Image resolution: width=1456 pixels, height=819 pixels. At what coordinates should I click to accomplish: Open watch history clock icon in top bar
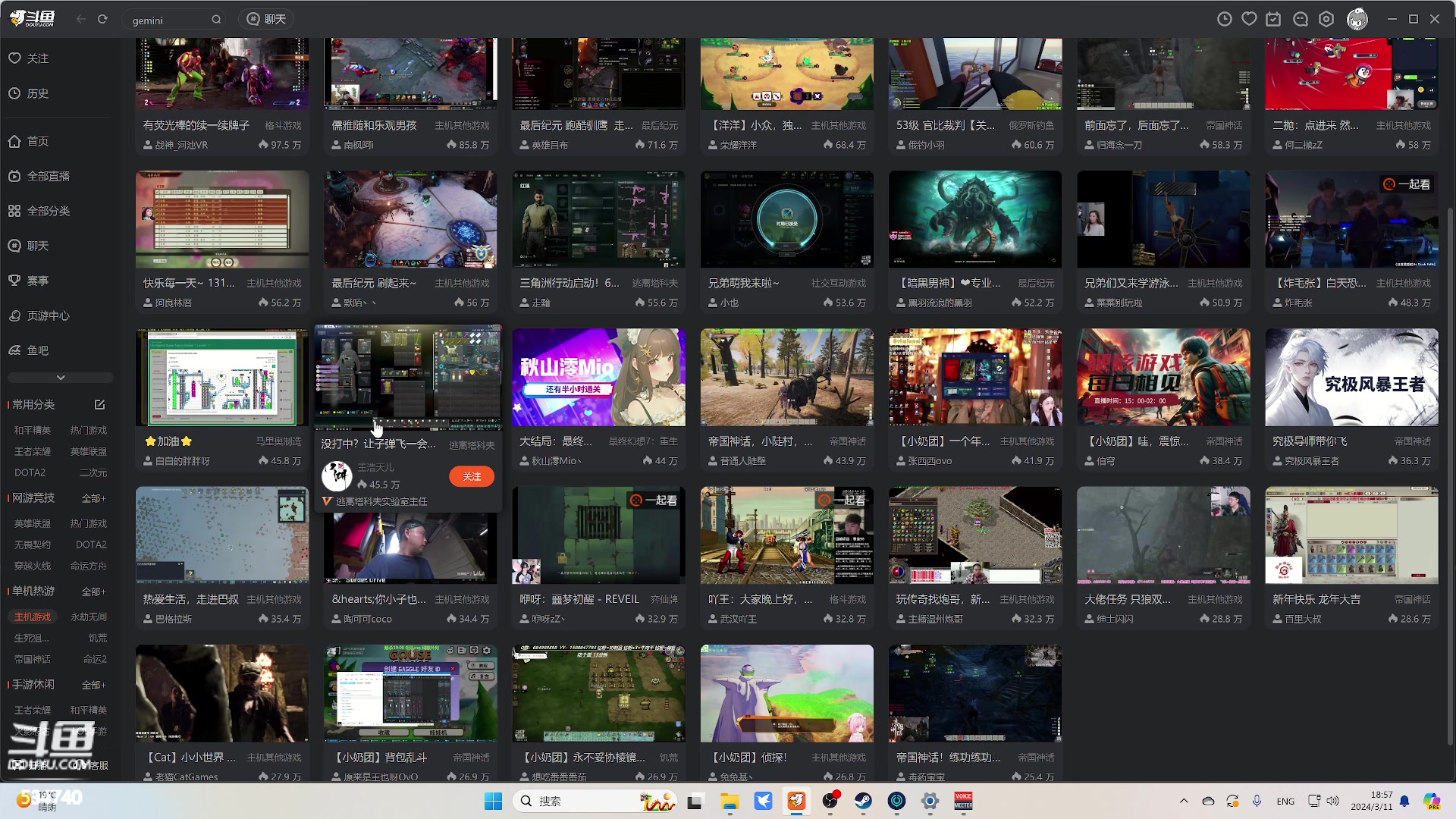pos(1225,20)
